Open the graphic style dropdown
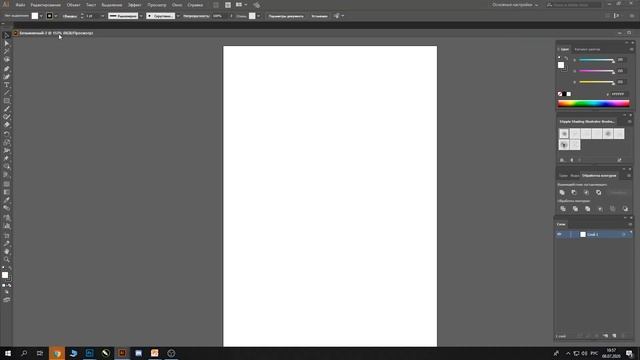 click(x=258, y=16)
